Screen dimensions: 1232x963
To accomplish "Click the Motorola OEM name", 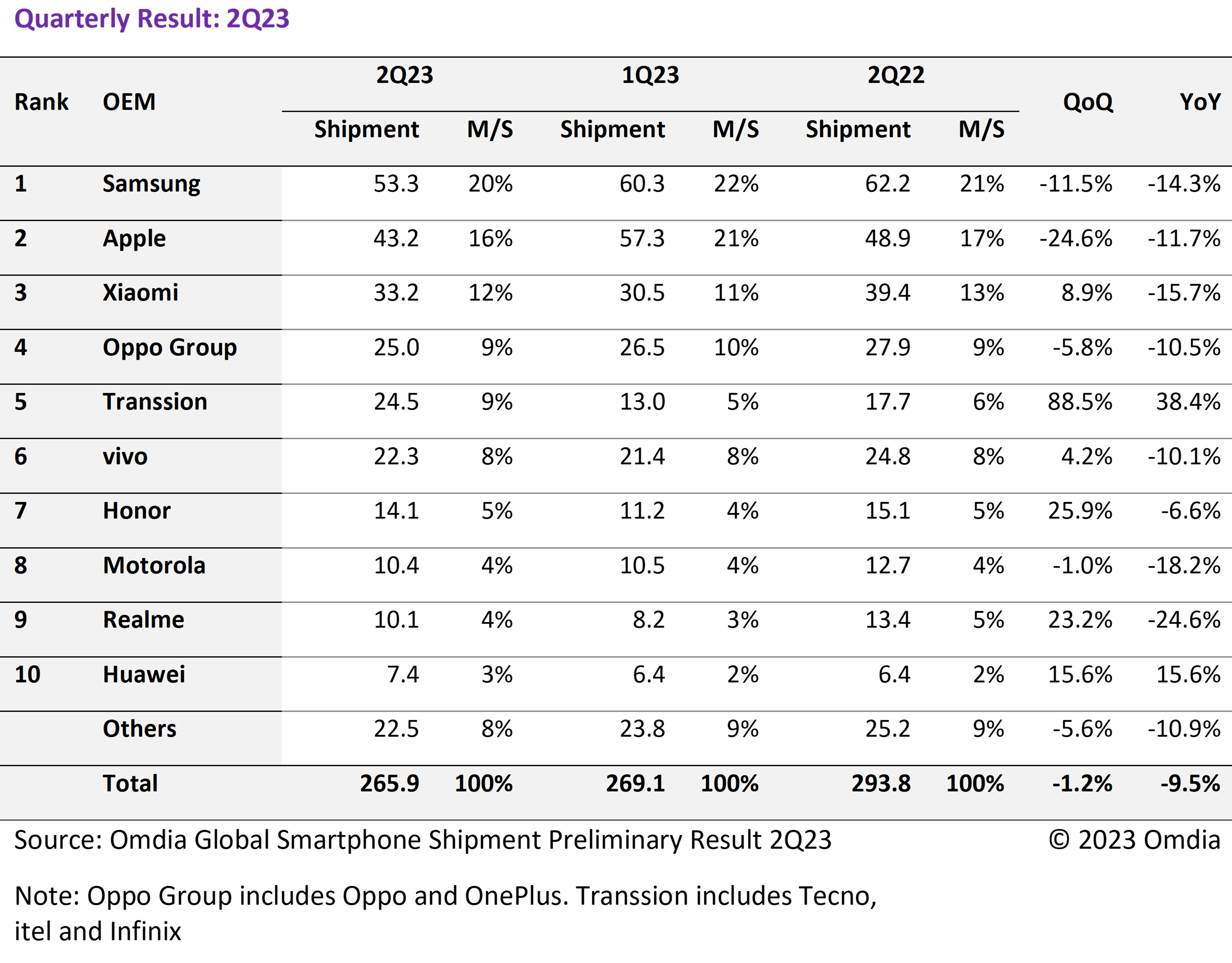I will click(x=154, y=565).
